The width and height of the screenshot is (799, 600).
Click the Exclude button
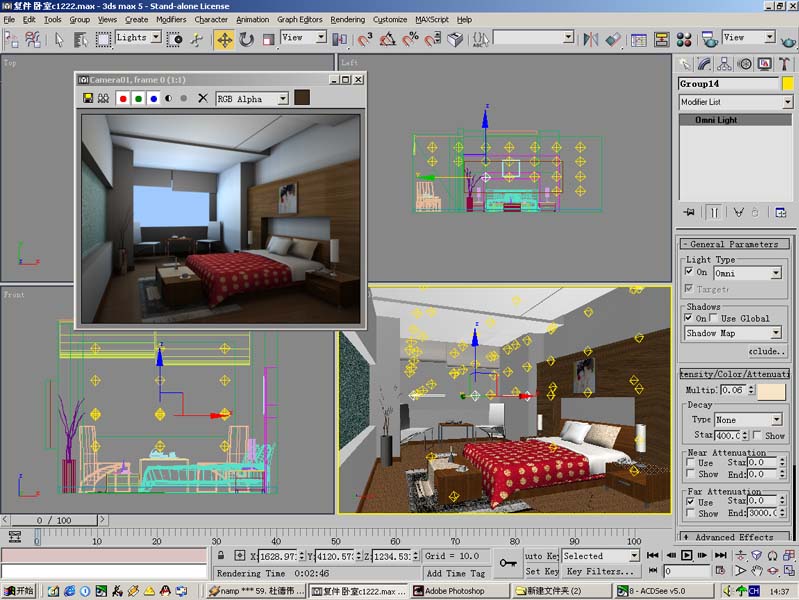pos(768,351)
